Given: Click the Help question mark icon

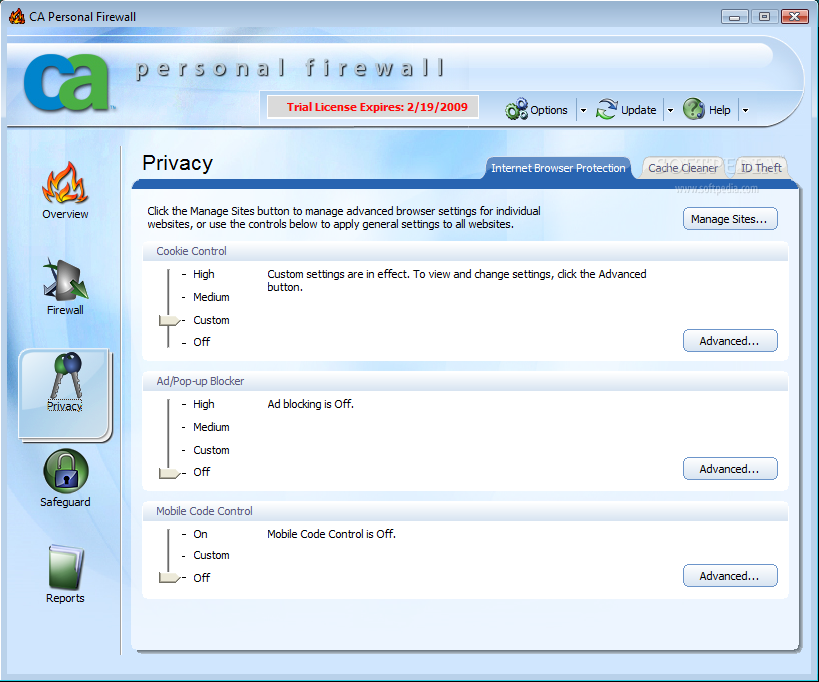Looking at the screenshot, I should (694, 109).
